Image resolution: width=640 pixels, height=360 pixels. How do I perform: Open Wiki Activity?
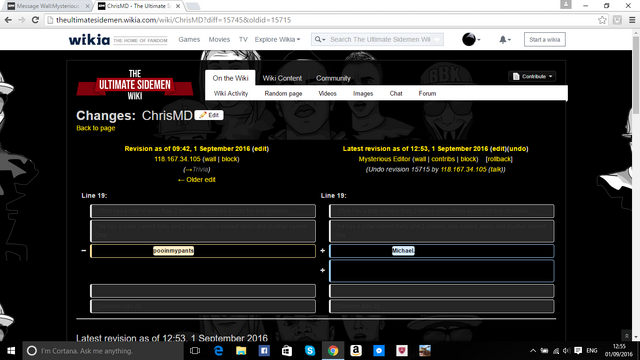231,93
